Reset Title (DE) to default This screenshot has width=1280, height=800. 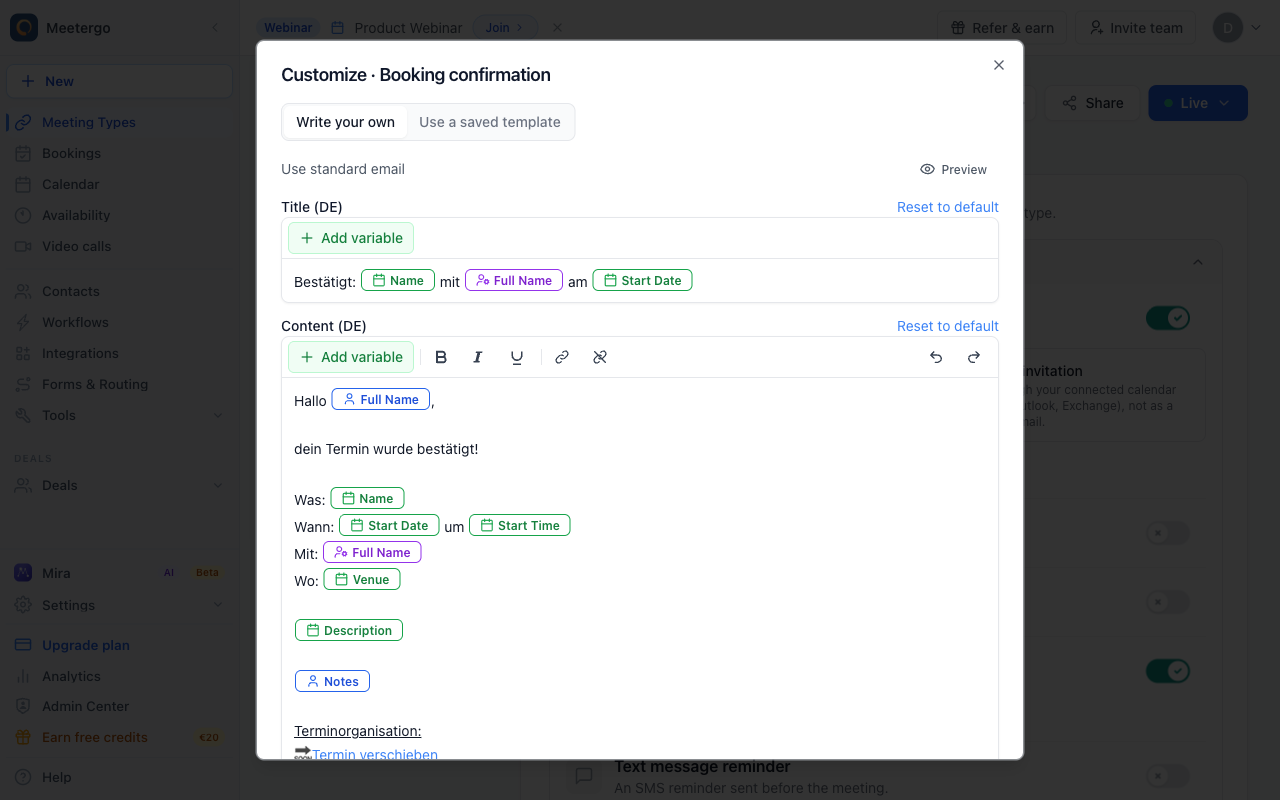pyautogui.click(x=948, y=207)
